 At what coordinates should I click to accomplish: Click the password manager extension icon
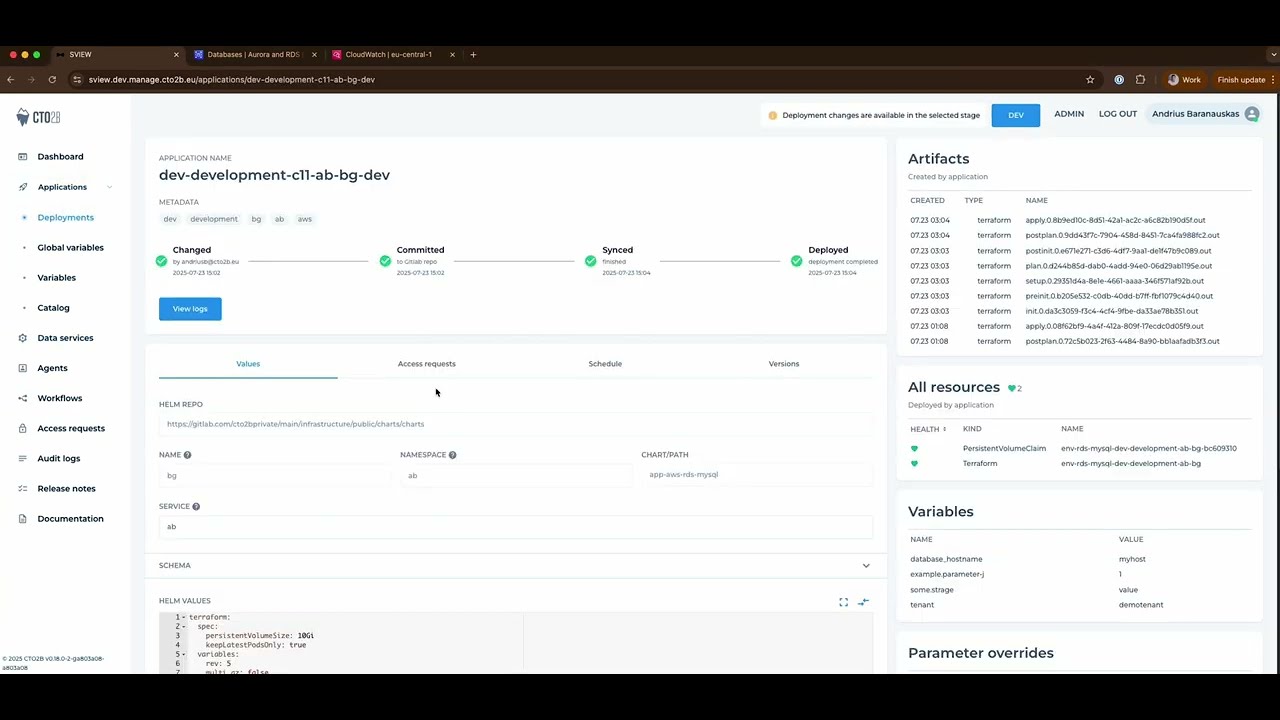(x=1119, y=80)
